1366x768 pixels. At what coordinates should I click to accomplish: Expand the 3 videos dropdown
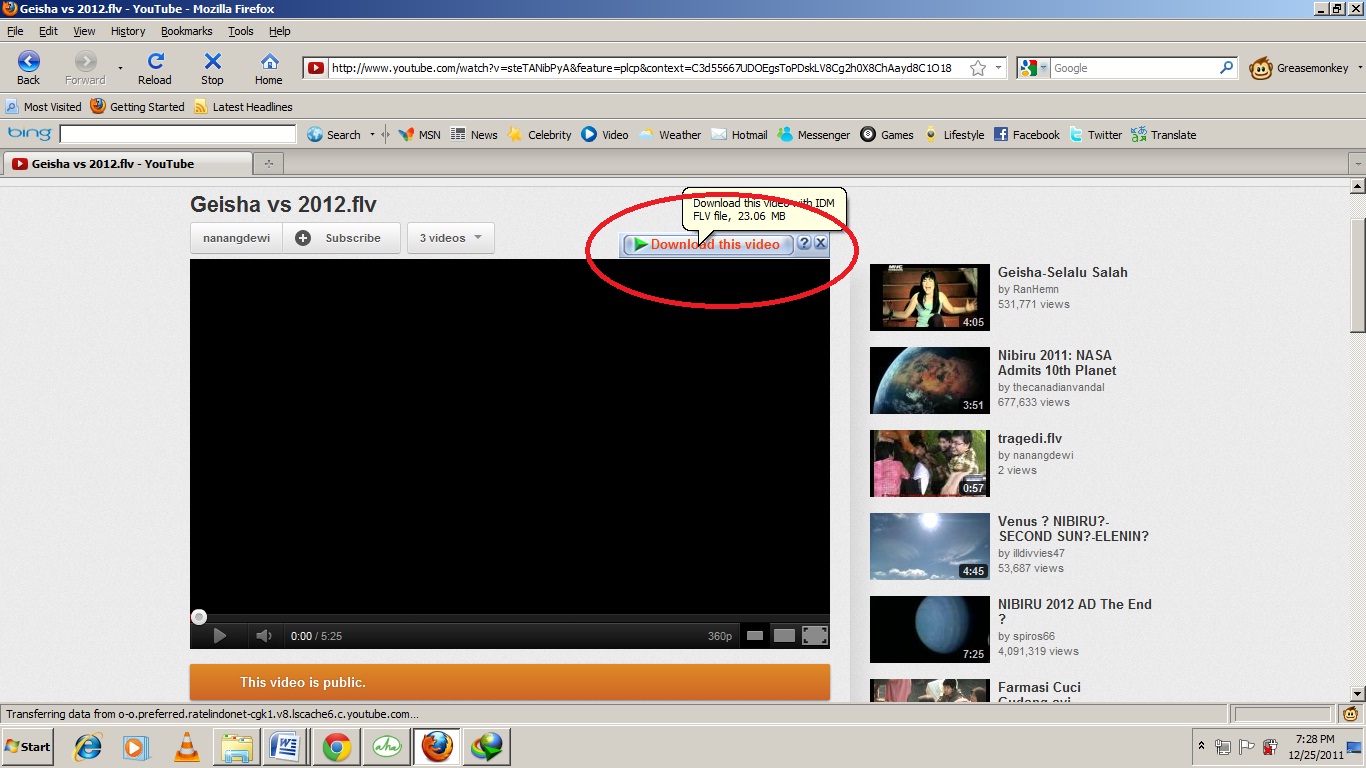pyautogui.click(x=451, y=238)
